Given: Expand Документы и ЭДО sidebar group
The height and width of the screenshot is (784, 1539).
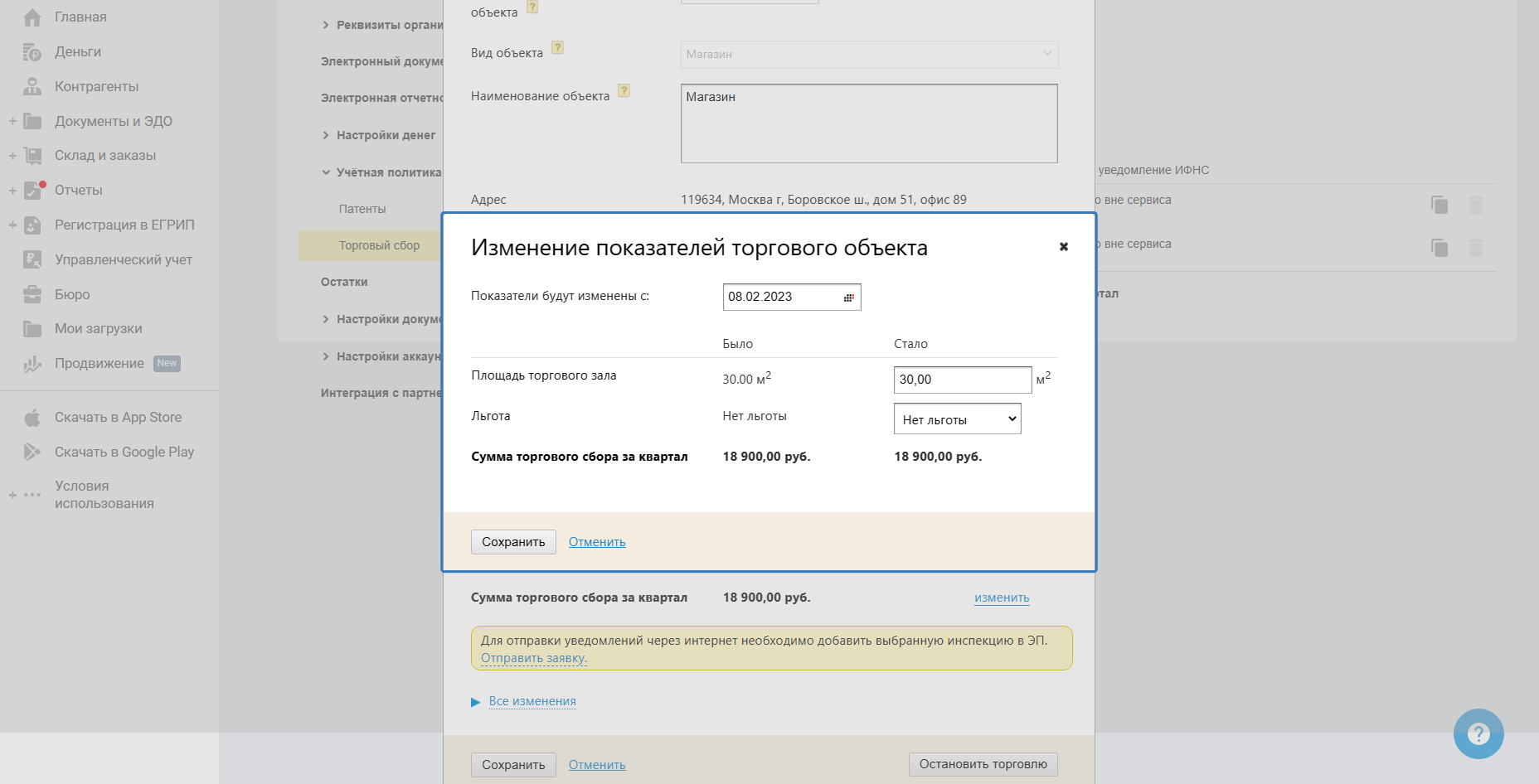Looking at the screenshot, I should 12,122.
